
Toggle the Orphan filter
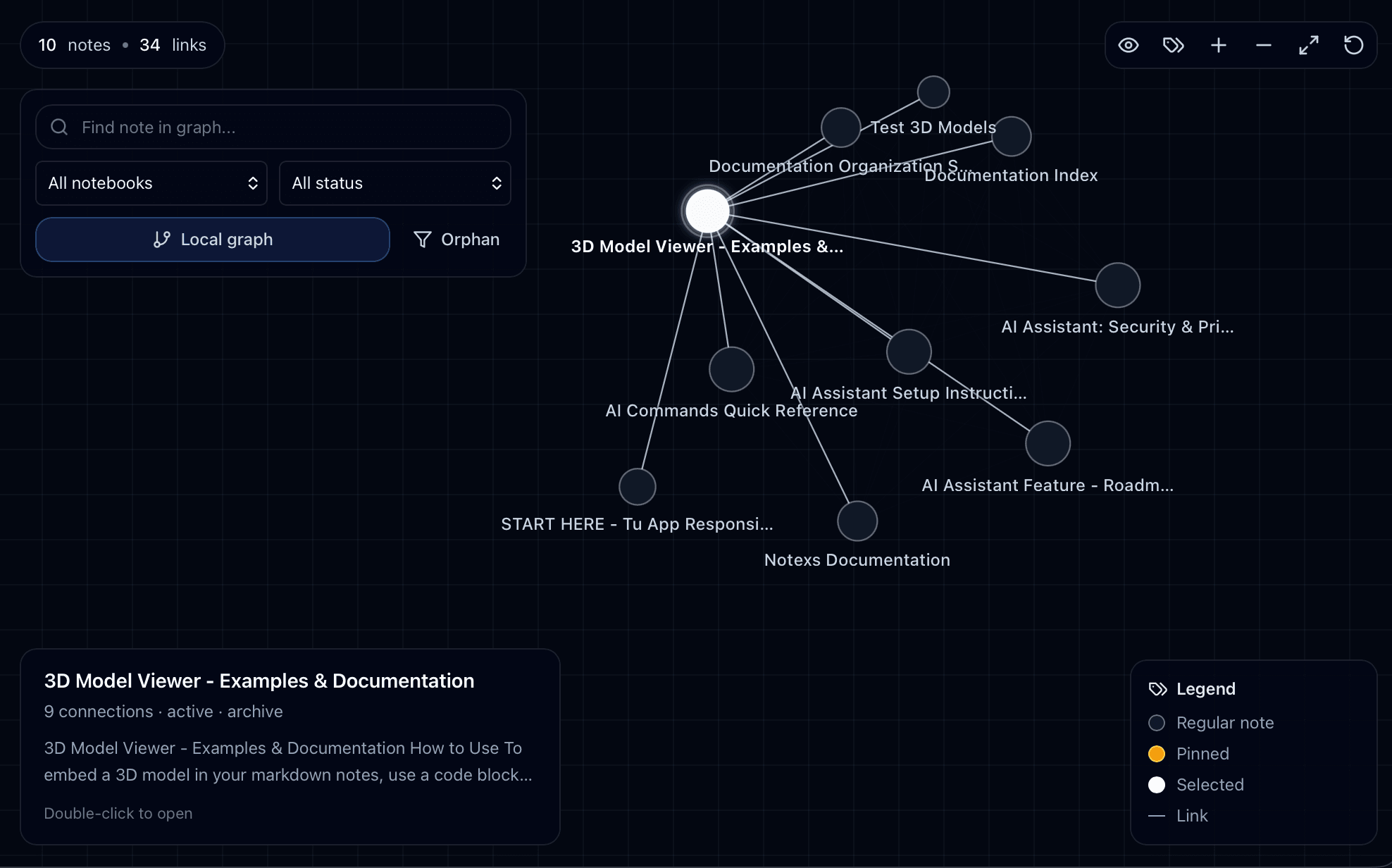click(x=456, y=240)
